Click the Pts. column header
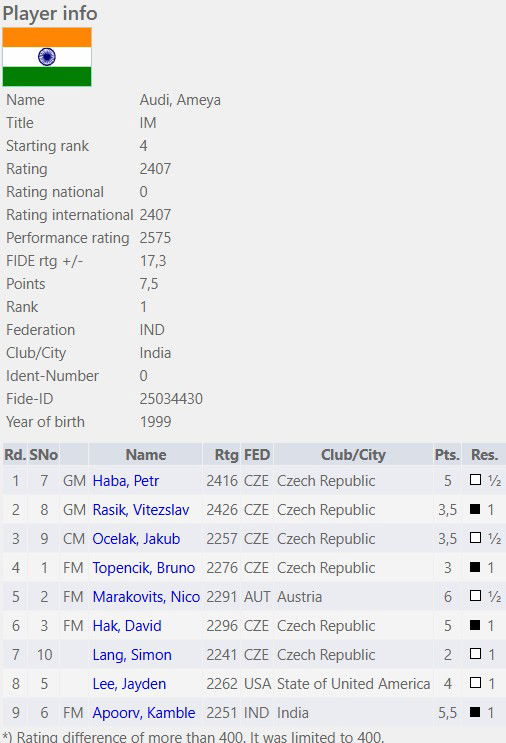This screenshot has height=743, width=506. (x=447, y=455)
